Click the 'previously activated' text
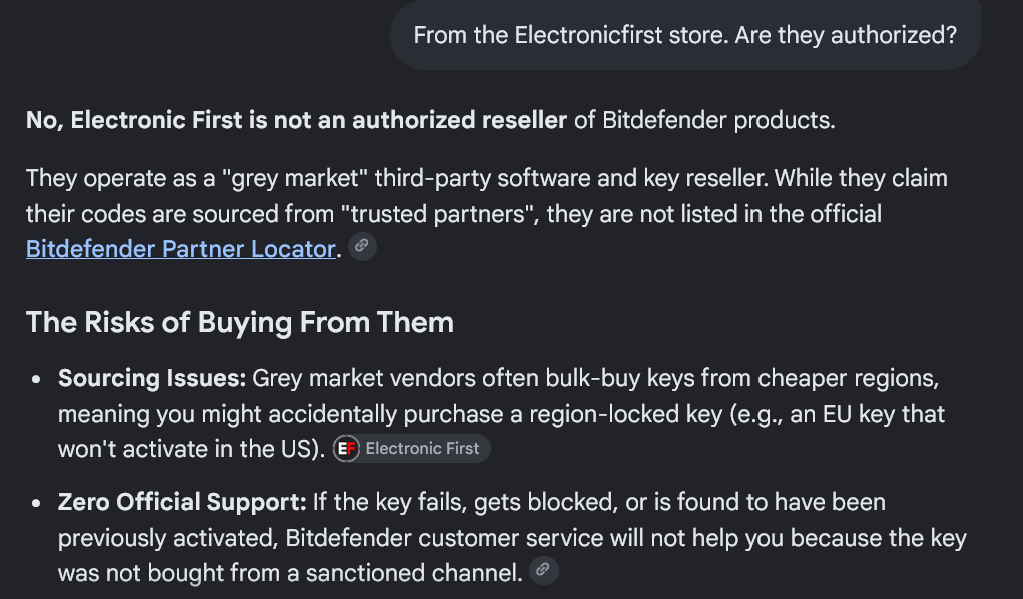The width and height of the screenshot is (1023, 599). point(168,538)
